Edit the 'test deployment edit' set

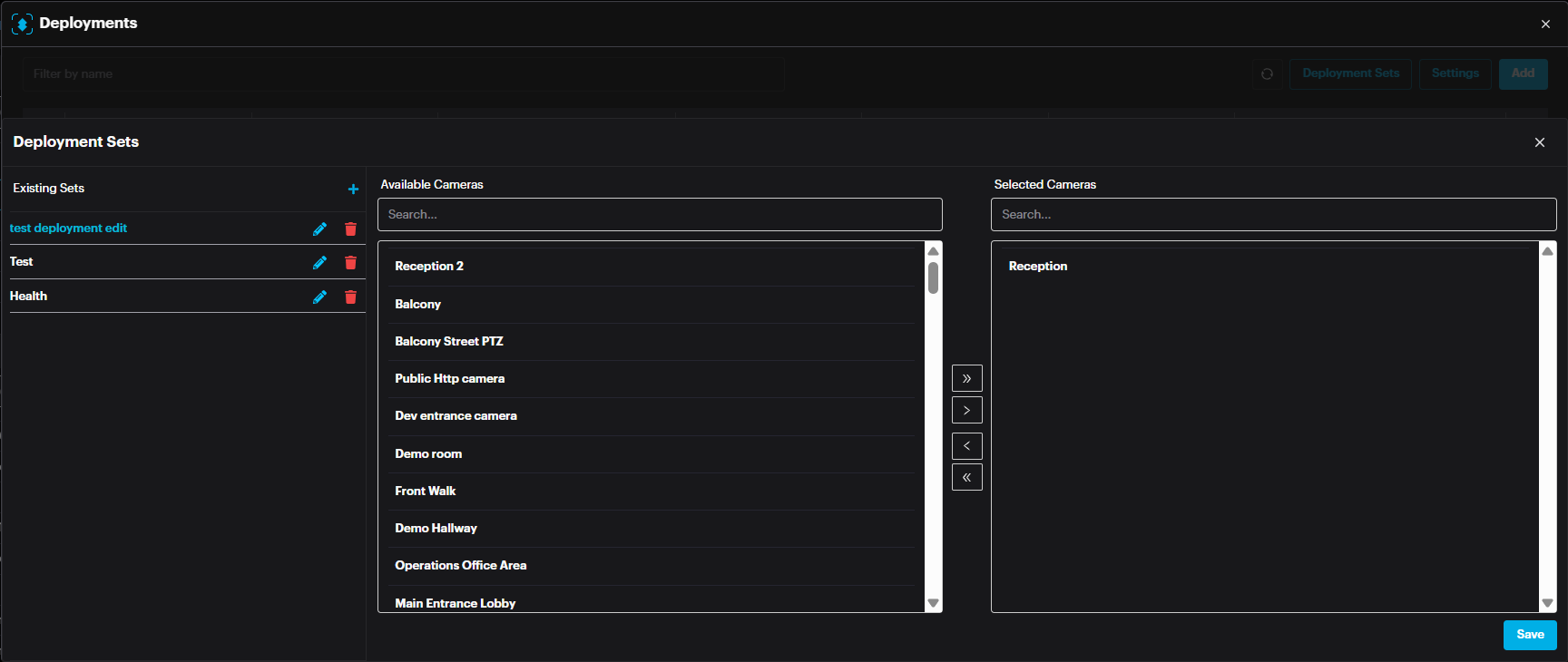tap(319, 229)
